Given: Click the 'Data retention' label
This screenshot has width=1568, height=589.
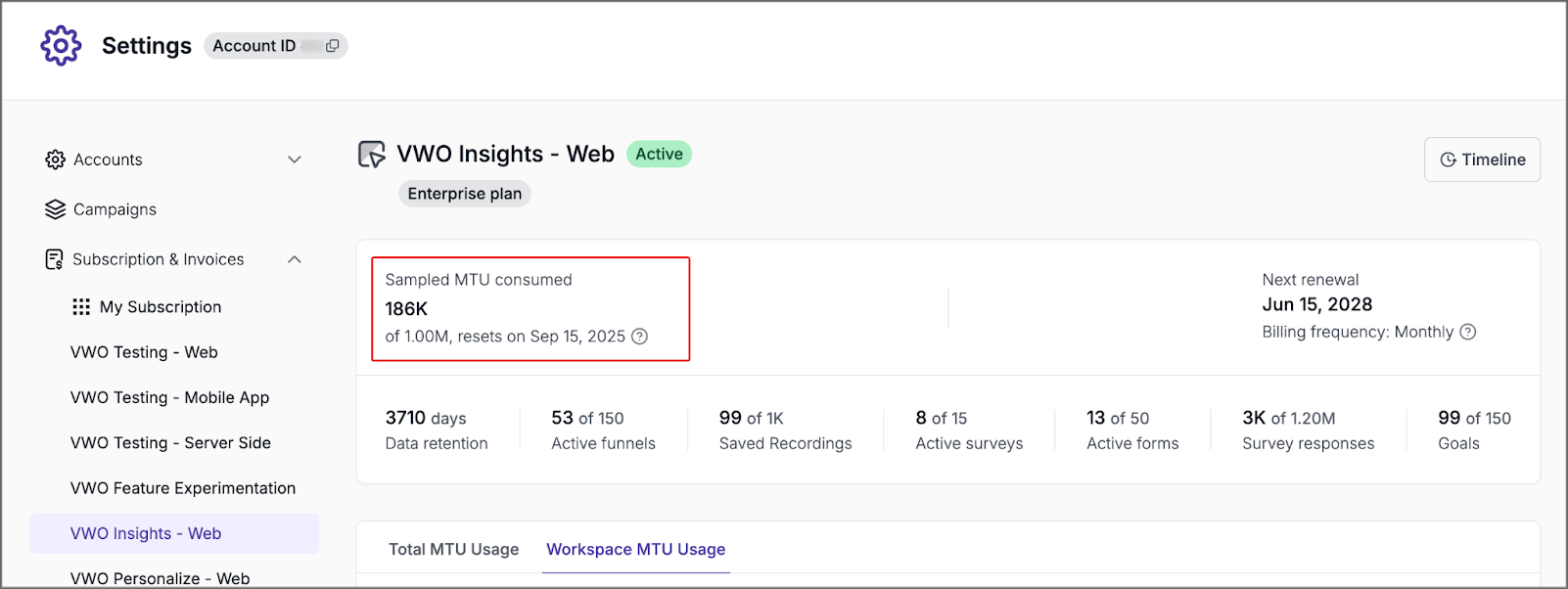Looking at the screenshot, I should click(437, 443).
